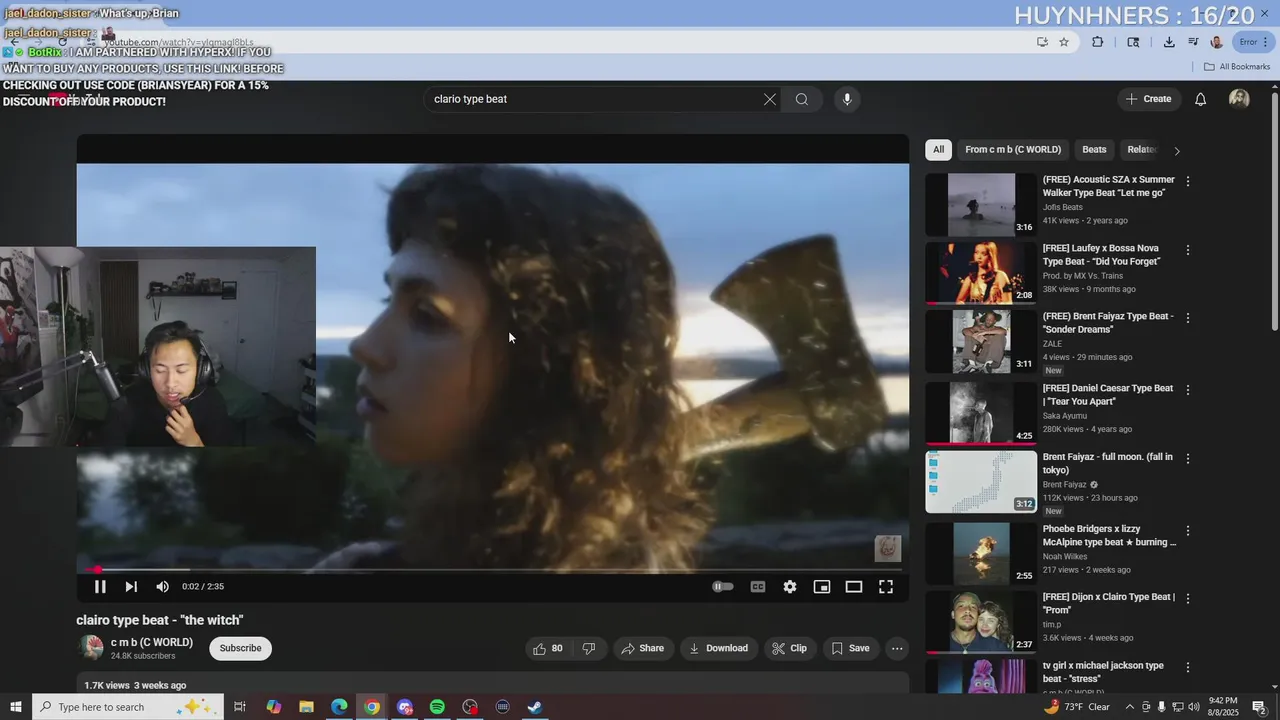Open Acoustic SZA x Summer Walker thumbnail
This screenshot has height=720, width=1280.
(981, 204)
